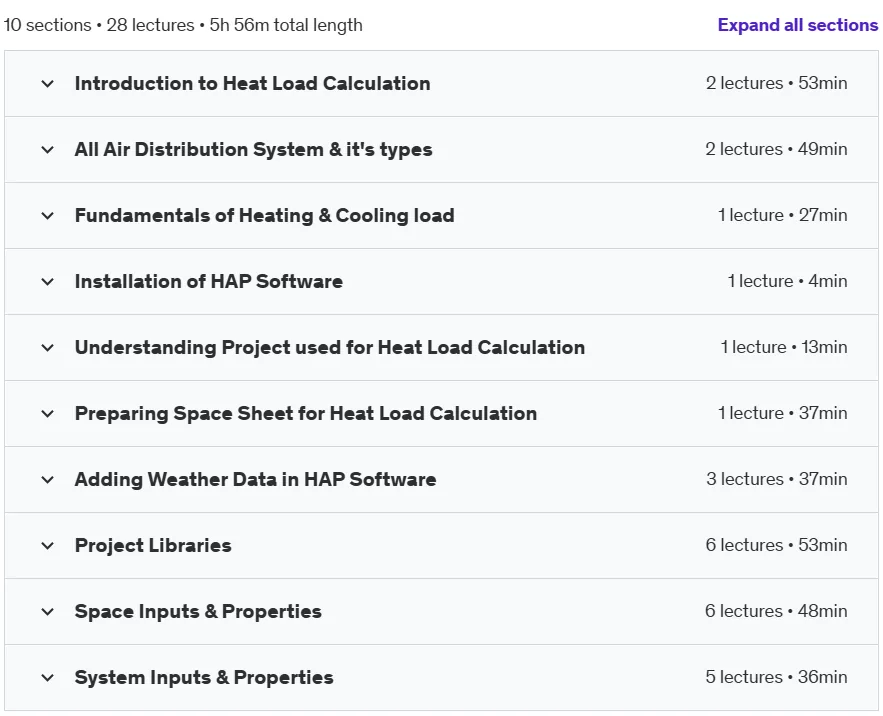This screenshot has height=716, width=883.
Task: Click chevron next to Installation of HAP Software
Action: coord(48,282)
